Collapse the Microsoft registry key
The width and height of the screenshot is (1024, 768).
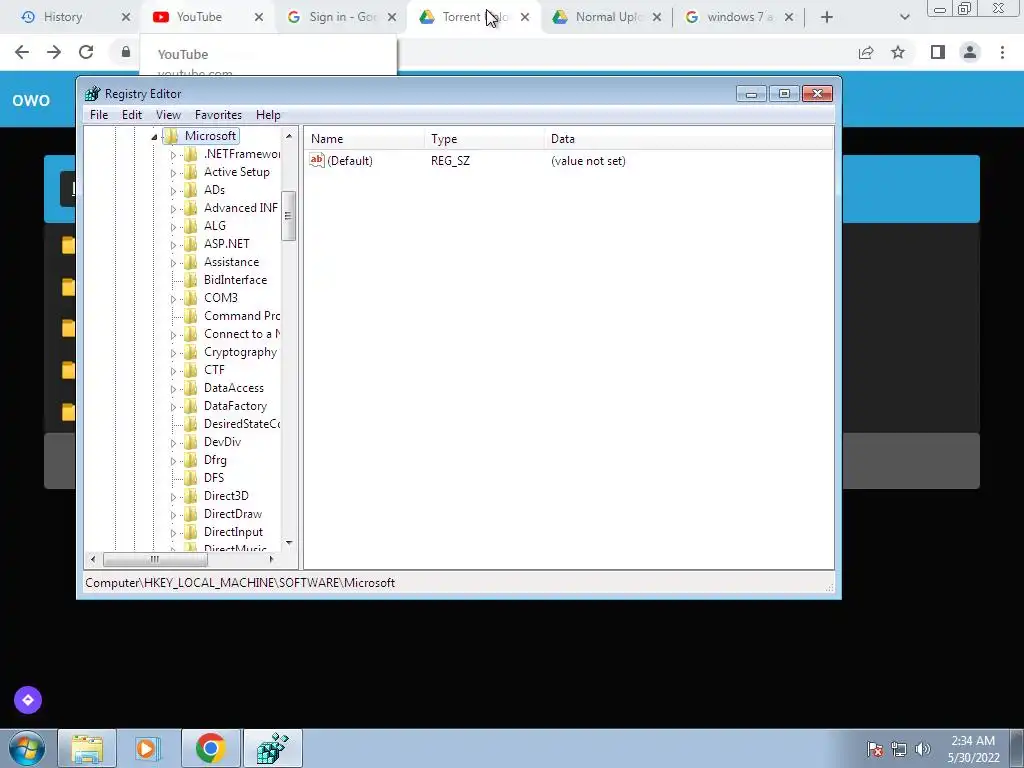(x=154, y=136)
